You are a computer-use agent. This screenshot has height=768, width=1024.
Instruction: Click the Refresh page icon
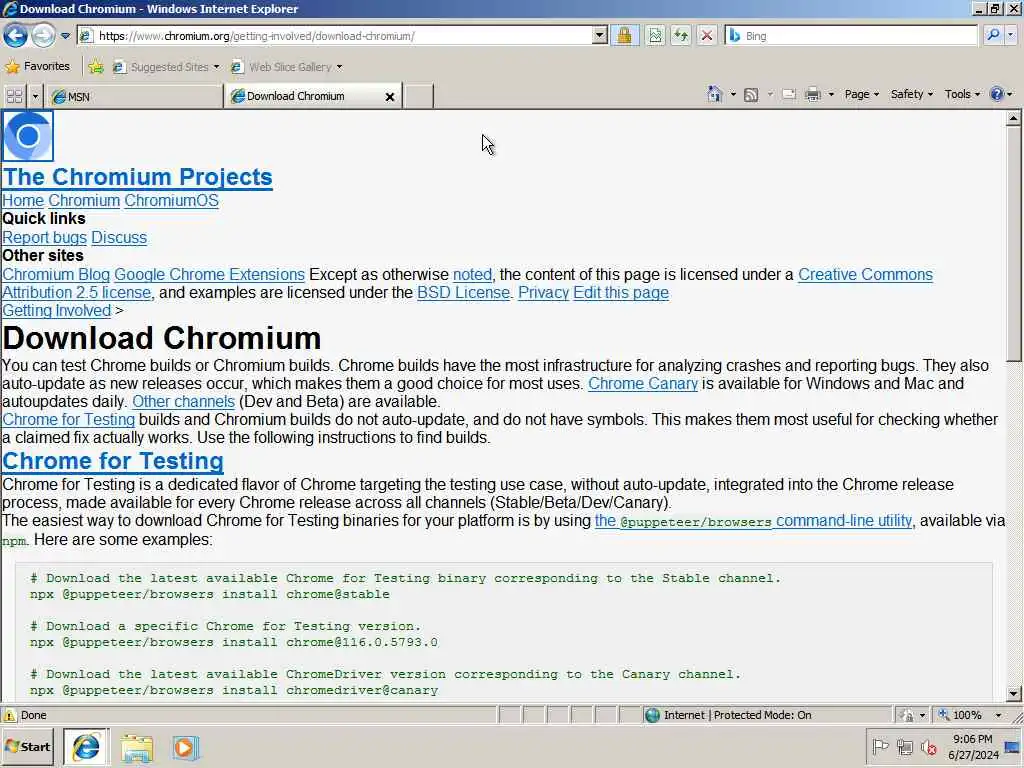[x=681, y=36]
